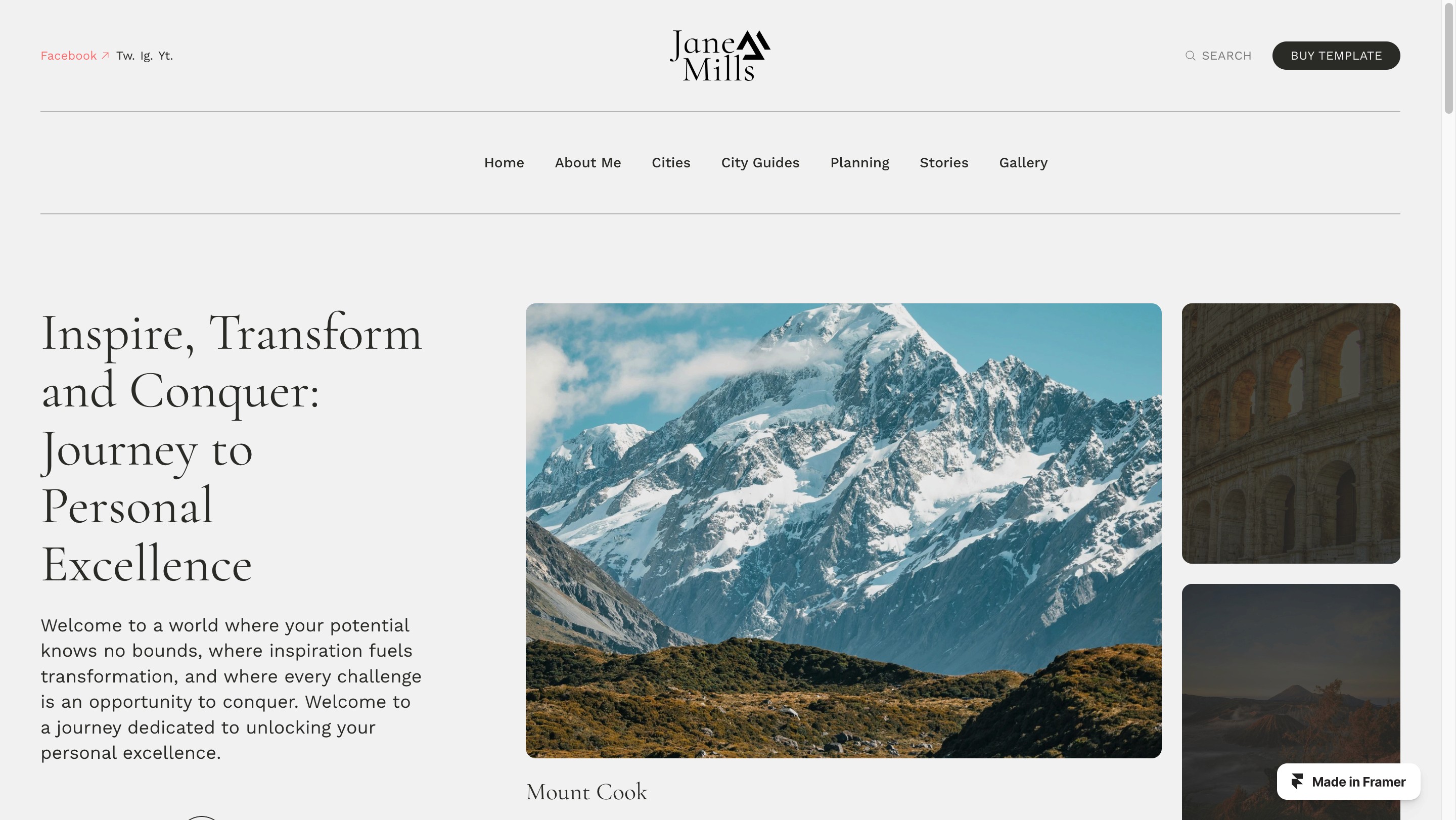Click the Colosseum image on the right side

[x=1290, y=433]
